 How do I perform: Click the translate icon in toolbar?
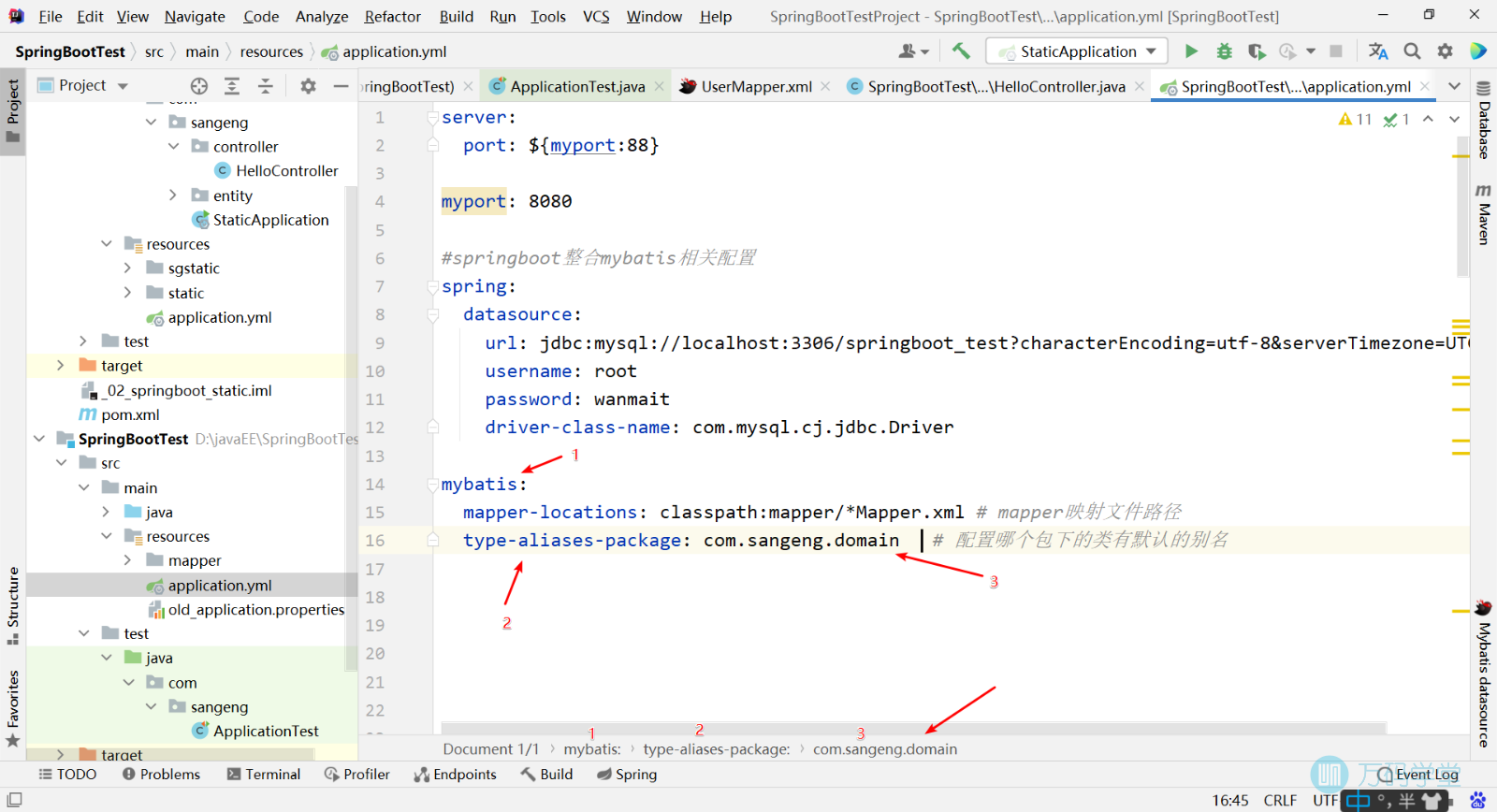tap(1378, 51)
